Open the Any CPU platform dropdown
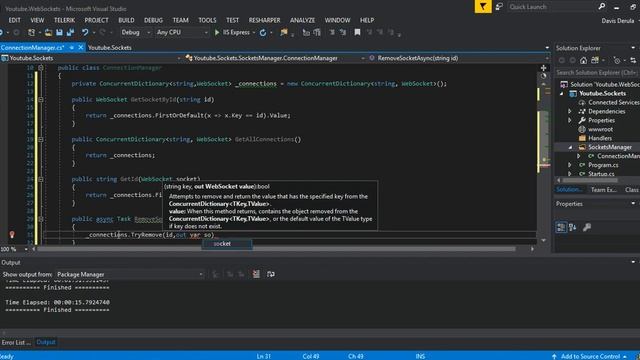 (x=182, y=32)
